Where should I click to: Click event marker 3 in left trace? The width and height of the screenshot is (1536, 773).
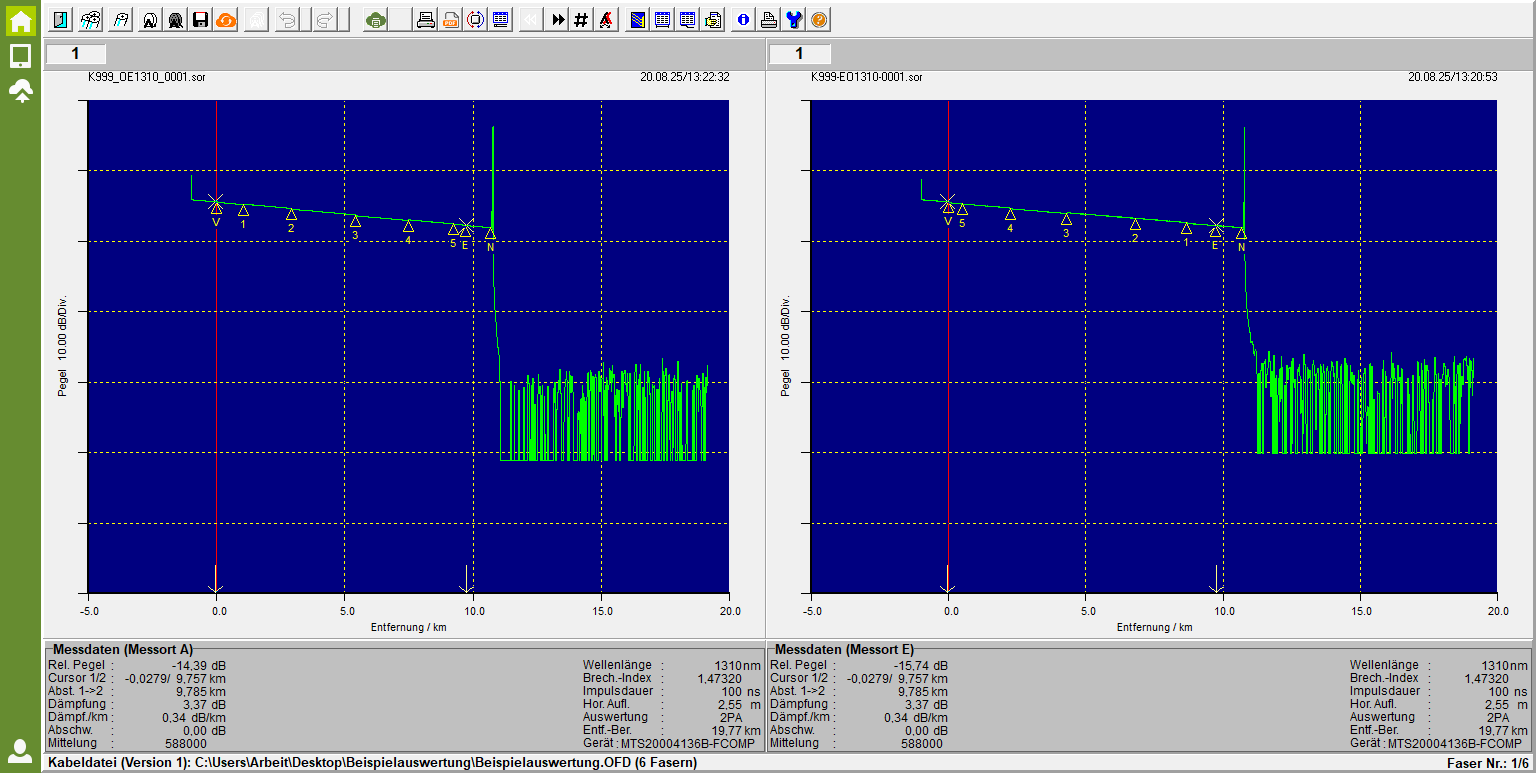(x=355, y=221)
